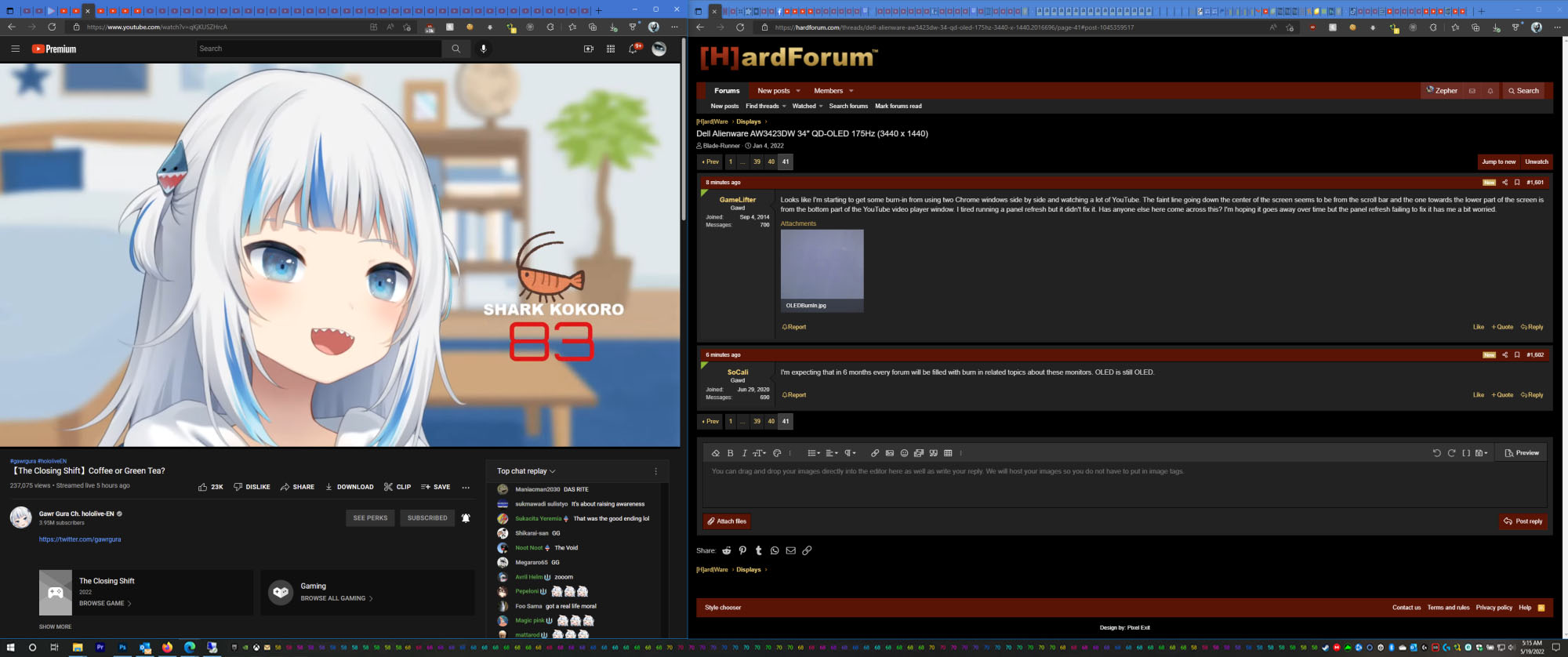Click the insert link icon in editor toolbar
Screen dimensions: 1568x657
click(x=875, y=453)
